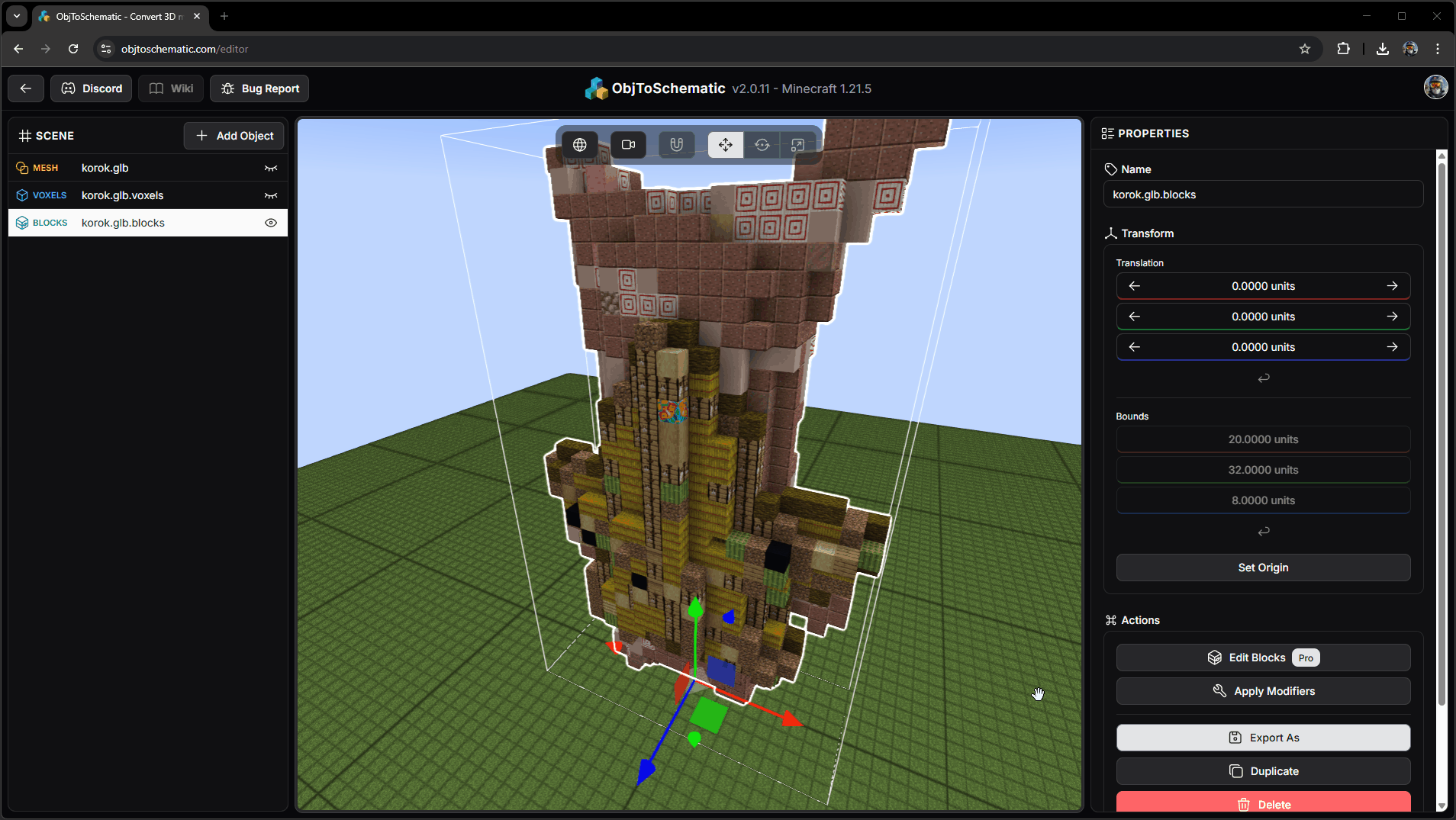Click the address bar URL

(x=185, y=49)
